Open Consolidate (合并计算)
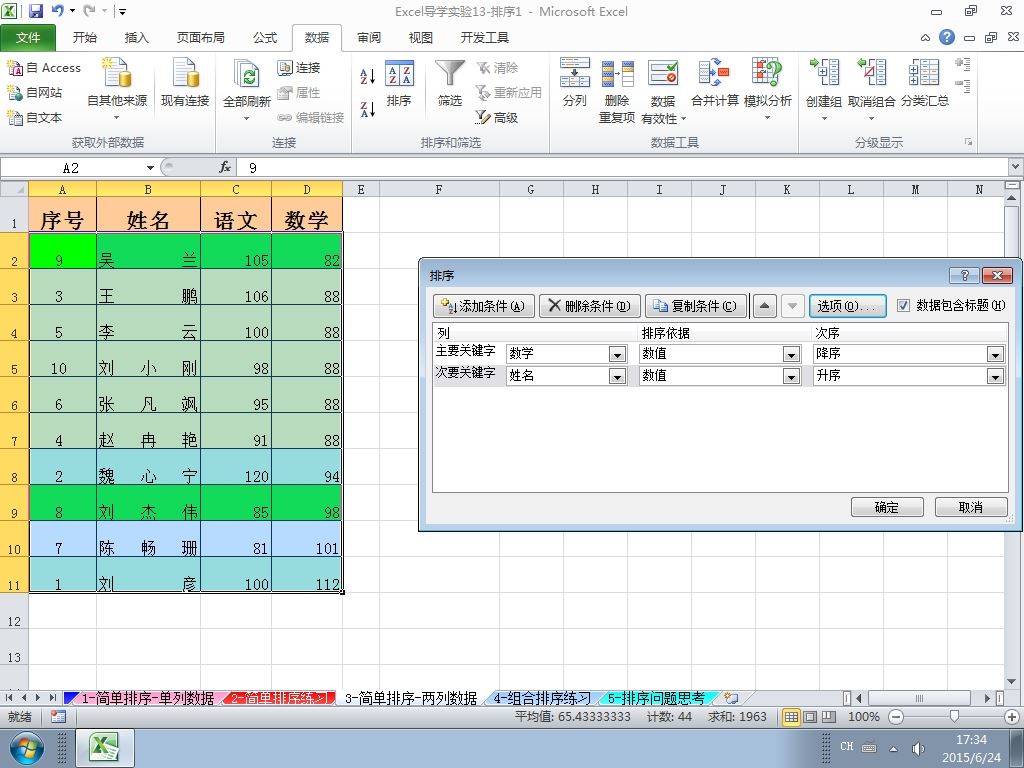The width and height of the screenshot is (1024, 768). pyautogui.click(x=714, y=83)
